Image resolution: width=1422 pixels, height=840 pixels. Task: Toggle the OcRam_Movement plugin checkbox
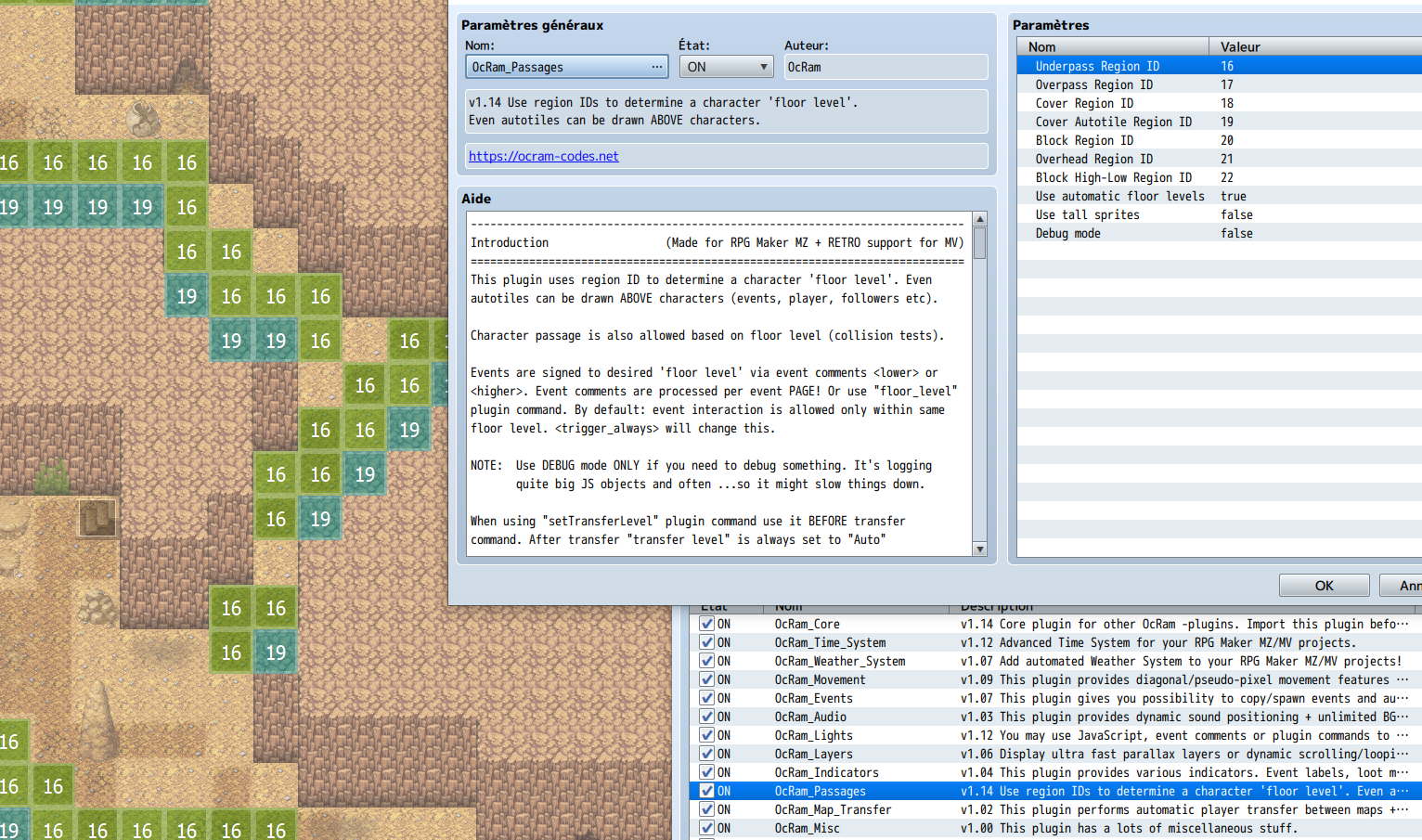tap(707, 679)
